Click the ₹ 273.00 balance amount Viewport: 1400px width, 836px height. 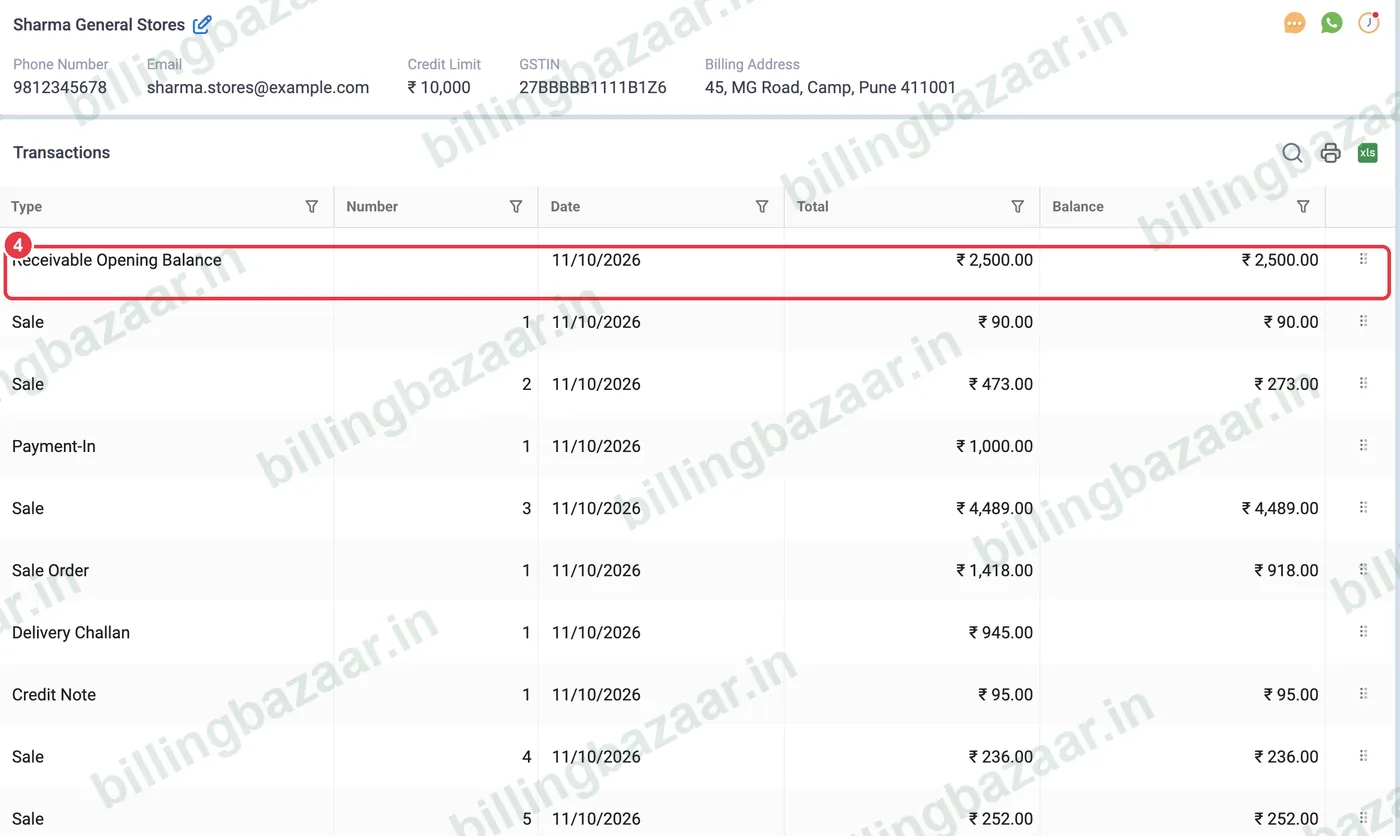(1286, 384)
